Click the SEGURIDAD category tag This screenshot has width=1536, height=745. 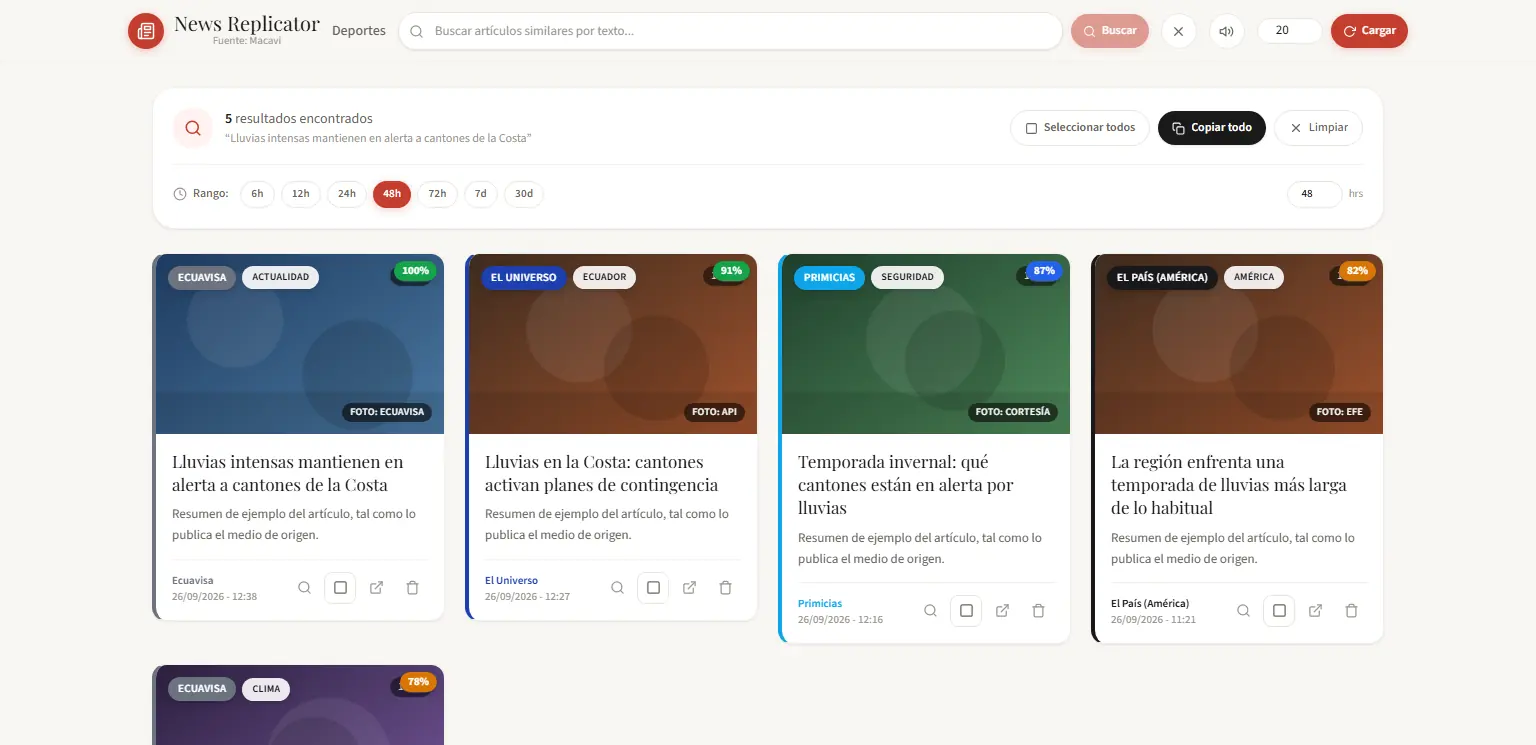[x=907, y=277]
